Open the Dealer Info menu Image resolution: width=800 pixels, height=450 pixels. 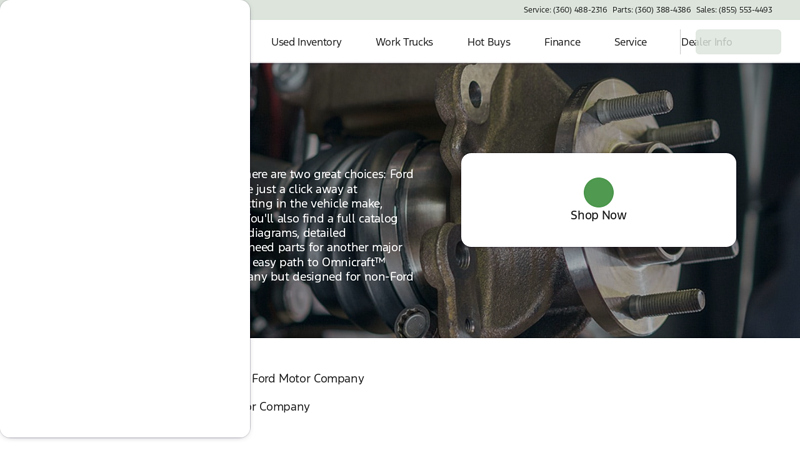(707, 42)
